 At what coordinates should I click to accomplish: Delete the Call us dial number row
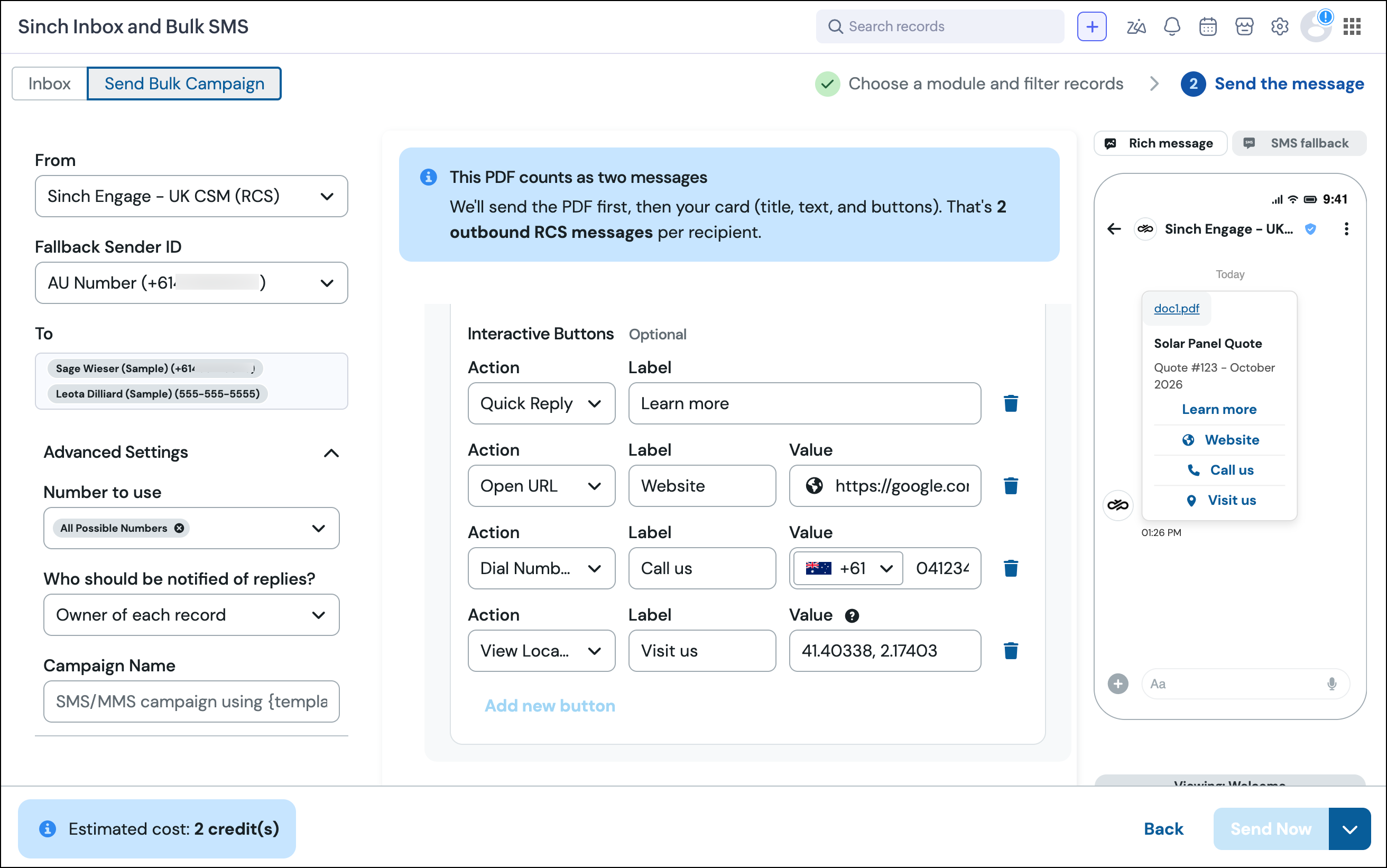pos(1011,568)
